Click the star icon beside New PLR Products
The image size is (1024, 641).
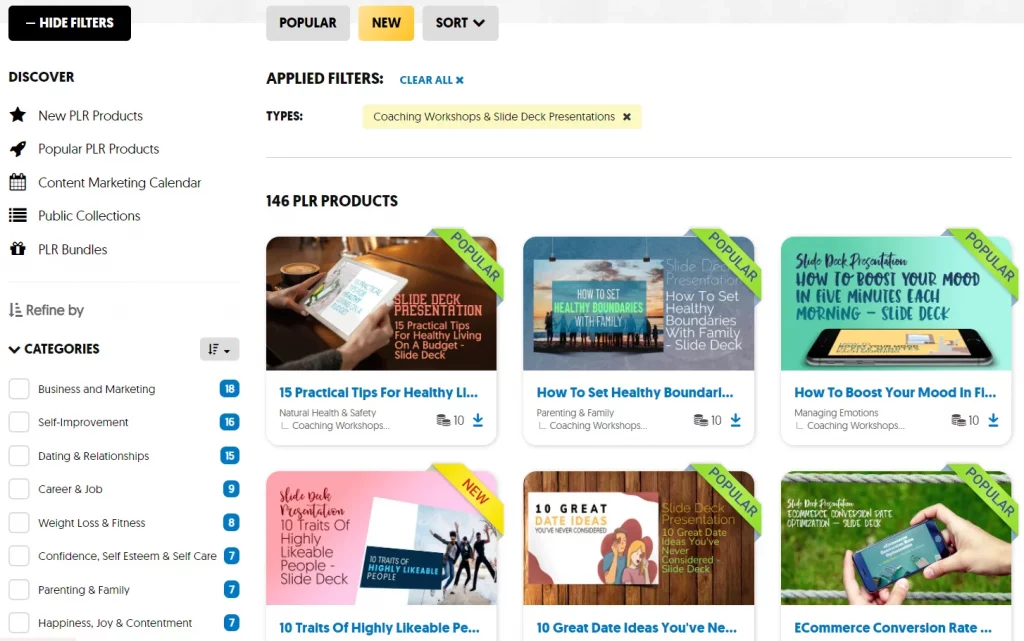[18, 115]
